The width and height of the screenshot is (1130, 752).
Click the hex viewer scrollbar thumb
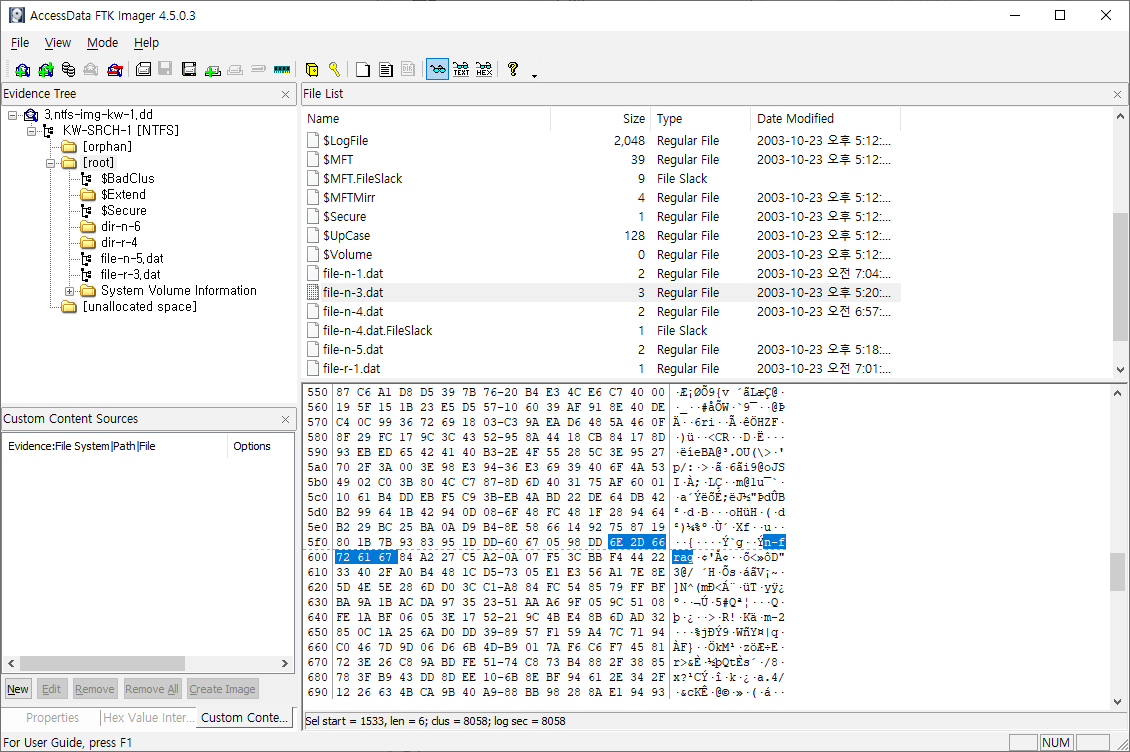pos(1117,572)
